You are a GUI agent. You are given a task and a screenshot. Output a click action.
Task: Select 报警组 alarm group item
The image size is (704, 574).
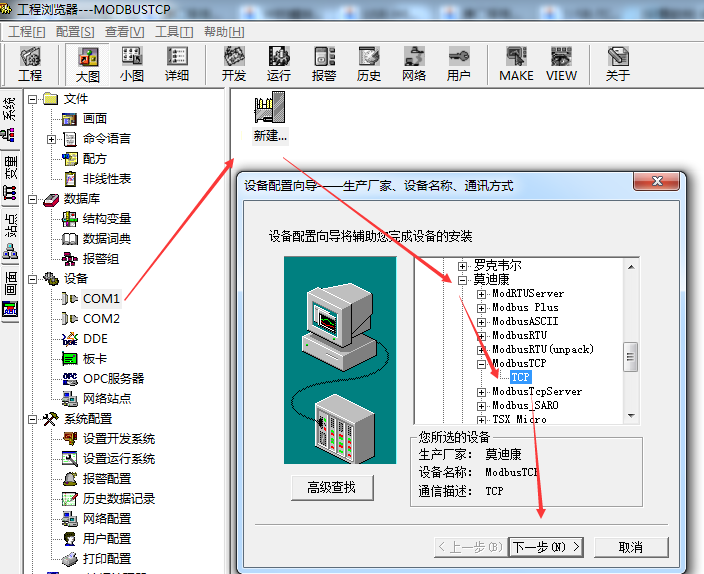point(101,259)
